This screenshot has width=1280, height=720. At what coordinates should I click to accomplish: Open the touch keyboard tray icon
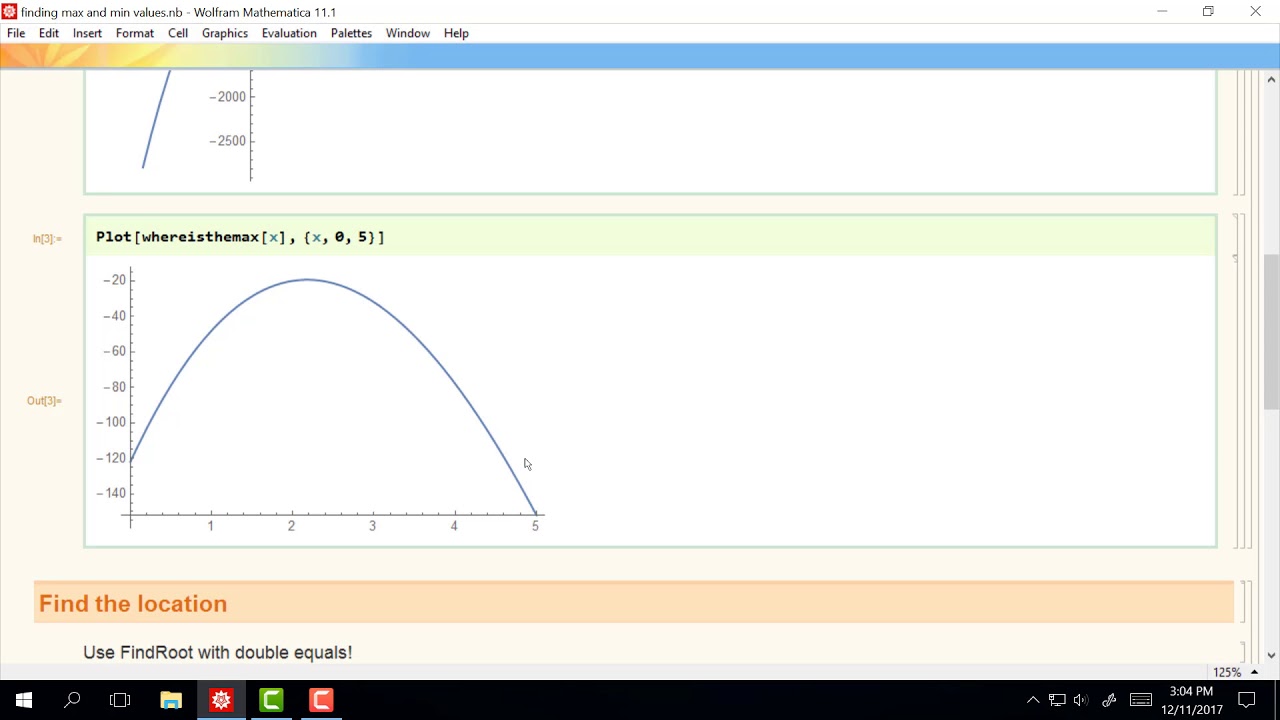[1141, 700]
